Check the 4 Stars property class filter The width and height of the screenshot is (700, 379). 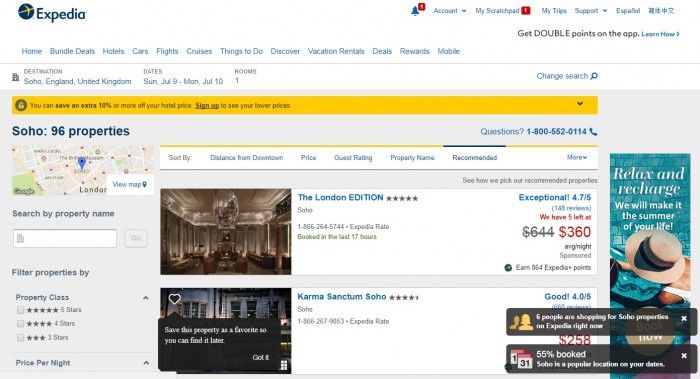pos(21,324)
